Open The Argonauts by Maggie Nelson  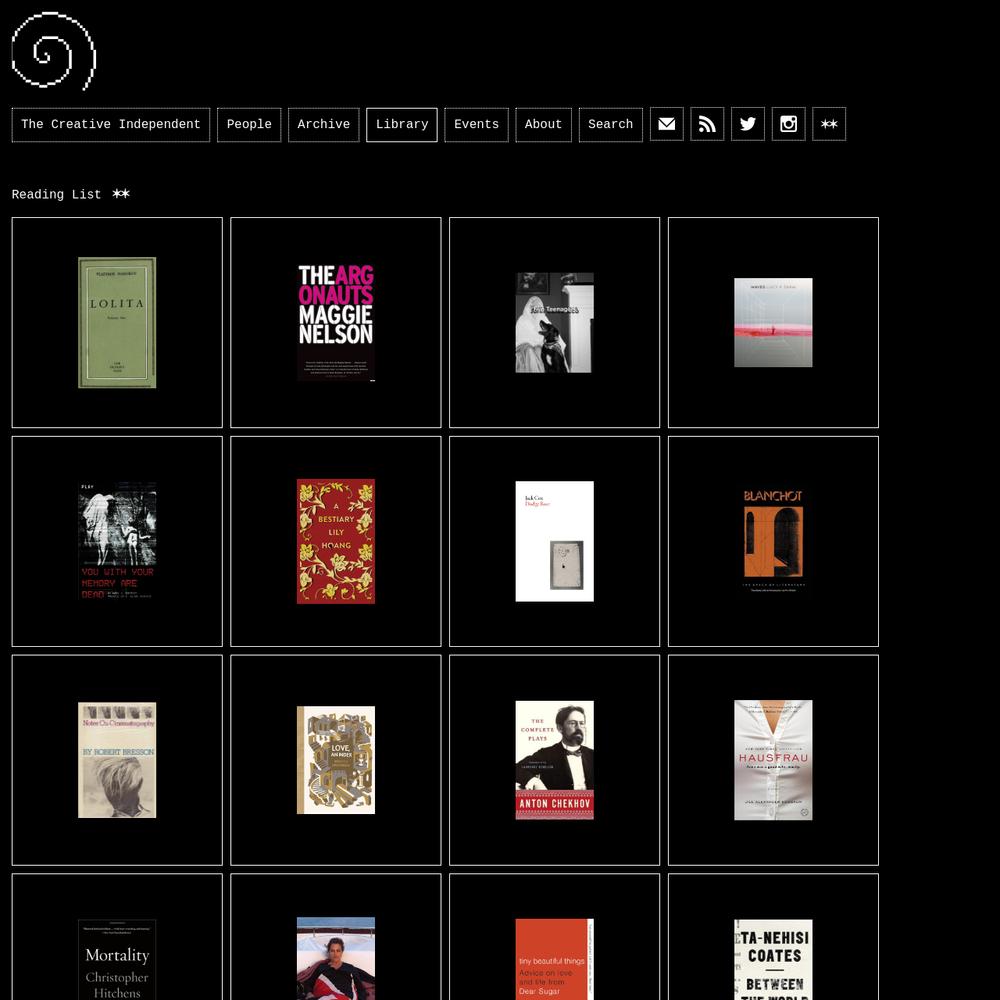click(336, 323)
